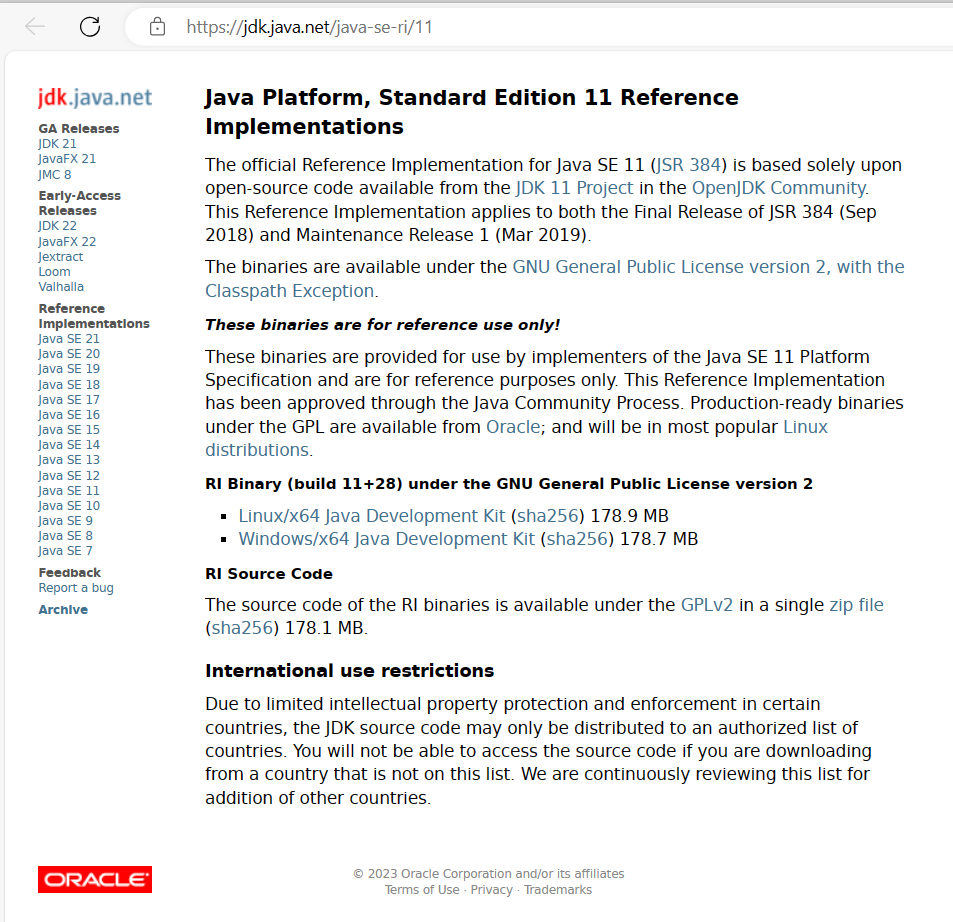Open the Loom project link
This screenshot has height=922, width=953.
[54, 272]
